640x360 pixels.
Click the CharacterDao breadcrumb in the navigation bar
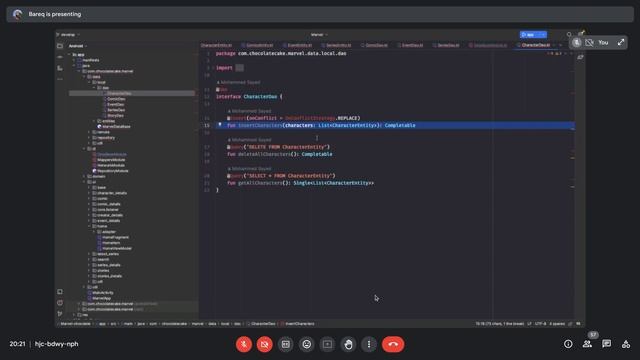pyautogui.click(x=261, y=324)
